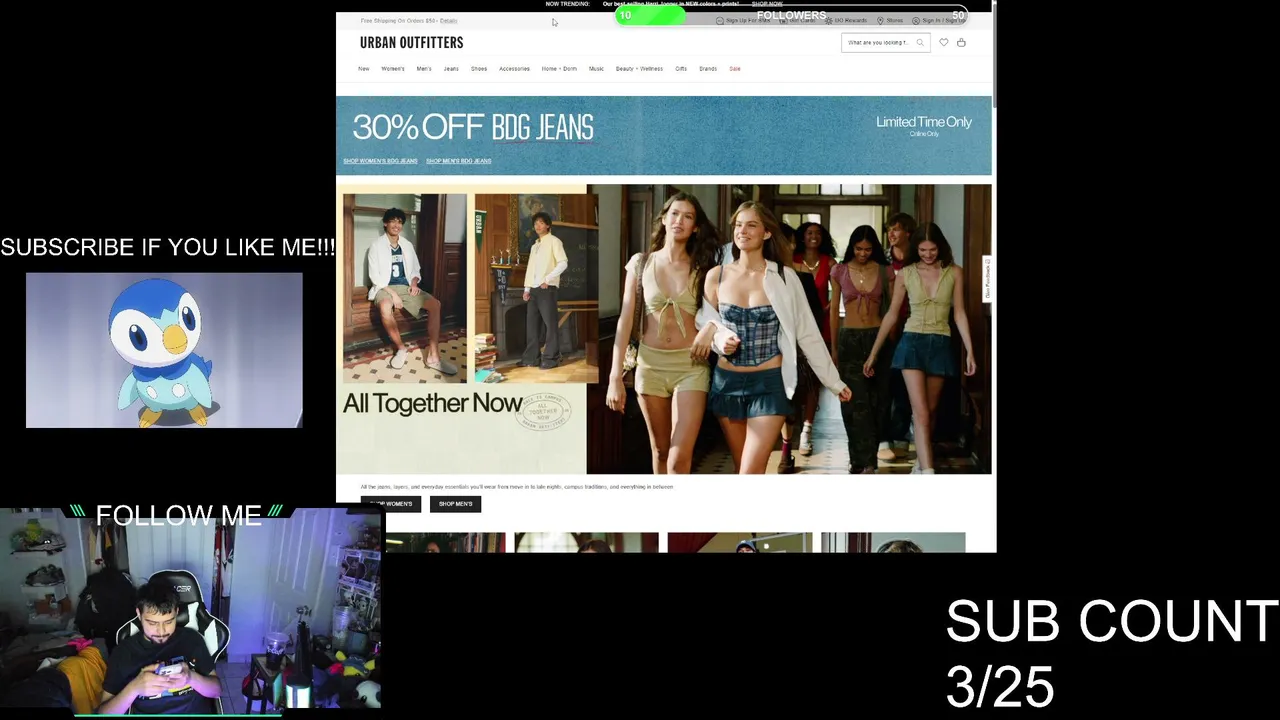Screen dimensions: 1280x720
Task: Click the UO Rewards icon
Action: click(828, 20)
